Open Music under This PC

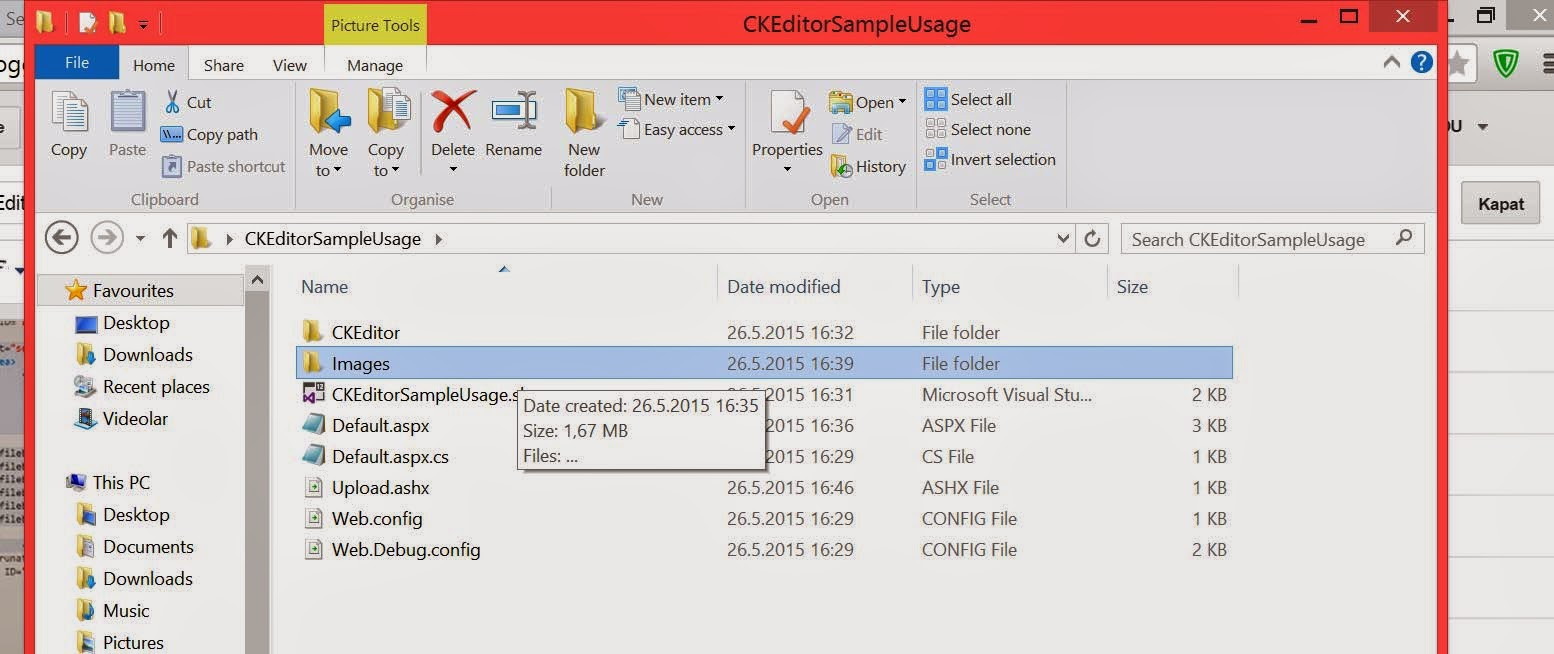(x=113, y=611)
